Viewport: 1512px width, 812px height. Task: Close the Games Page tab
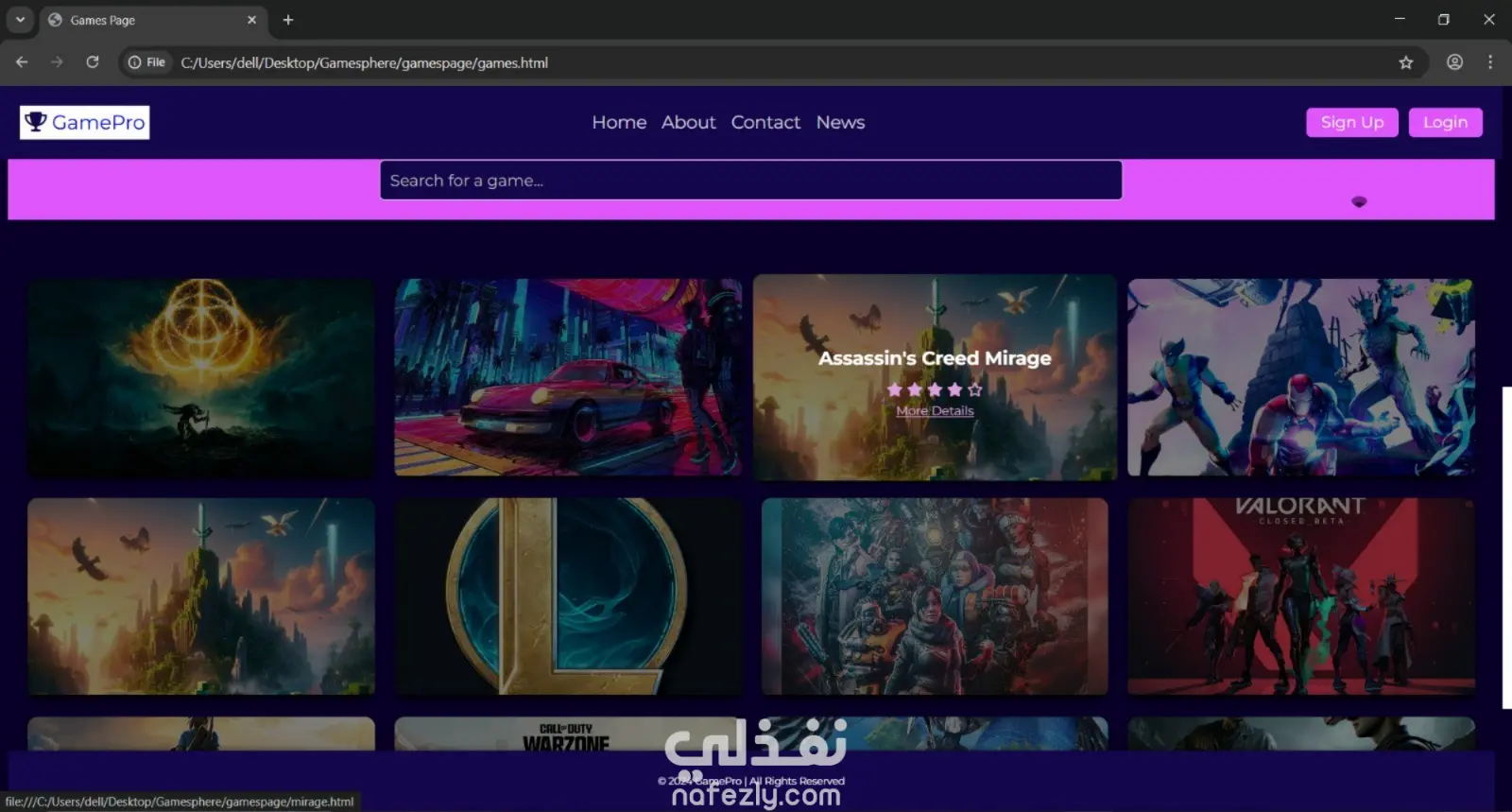click(x=251, y=20)
